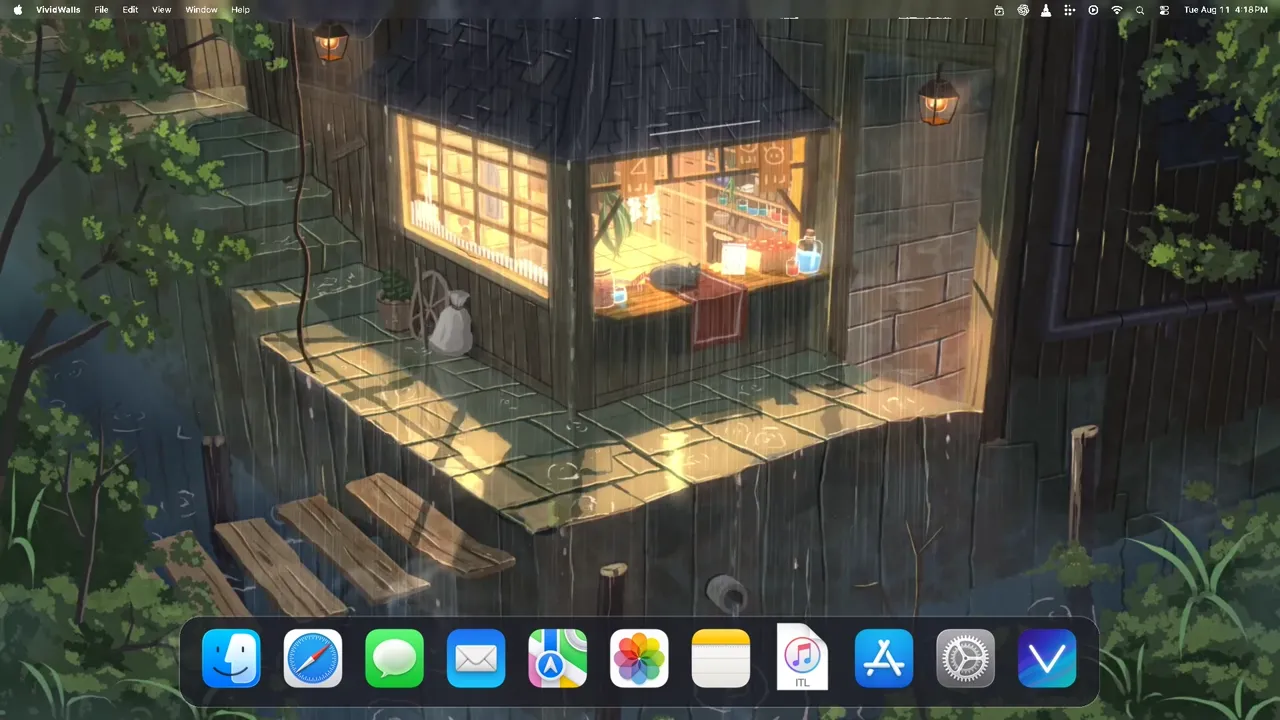1280x720 pixels.
Task: Open the View menu
Action: pyautogui.click(x=162, y=10)
